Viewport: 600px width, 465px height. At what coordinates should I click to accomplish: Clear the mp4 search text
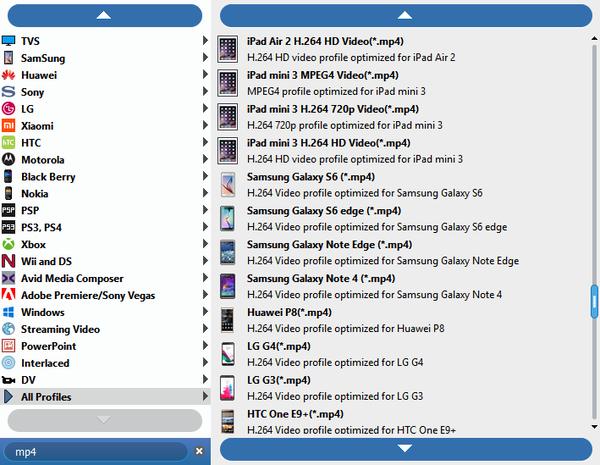click(x=199, y=451)
